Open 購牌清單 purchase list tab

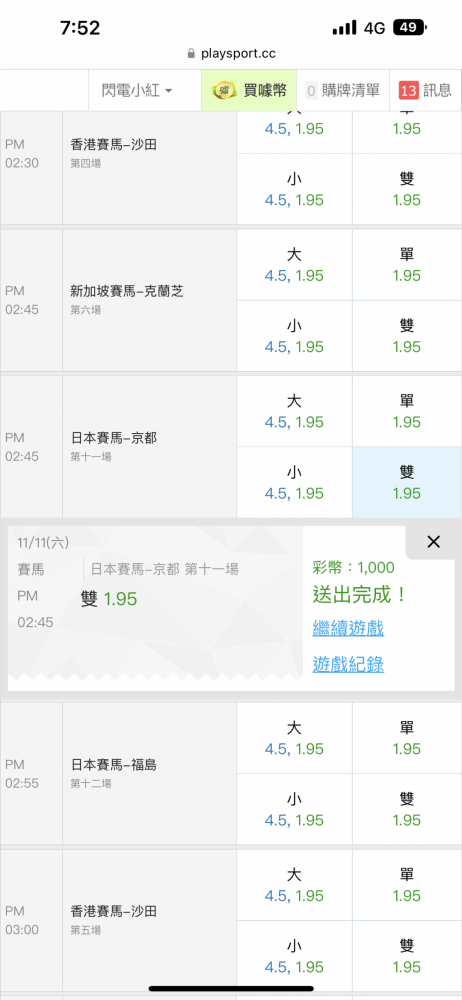343,91
